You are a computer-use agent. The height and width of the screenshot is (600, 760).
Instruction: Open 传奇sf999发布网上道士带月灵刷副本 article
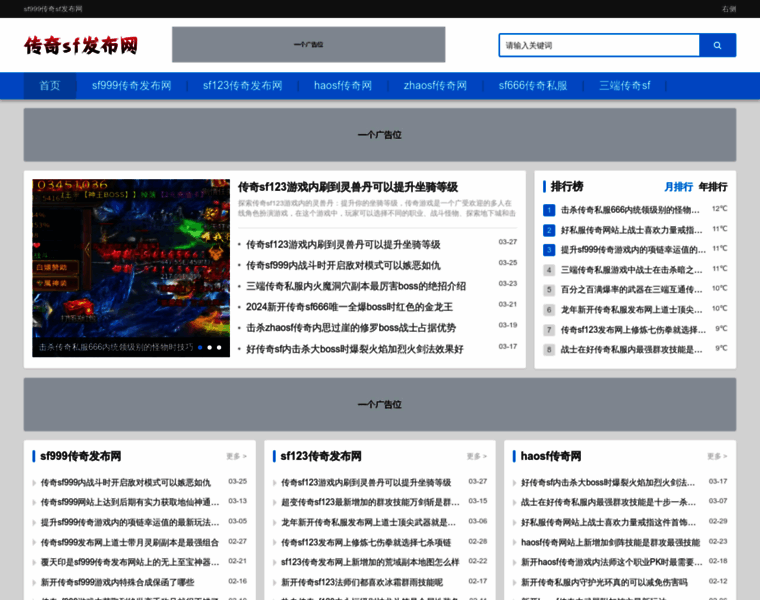[130, 542]
